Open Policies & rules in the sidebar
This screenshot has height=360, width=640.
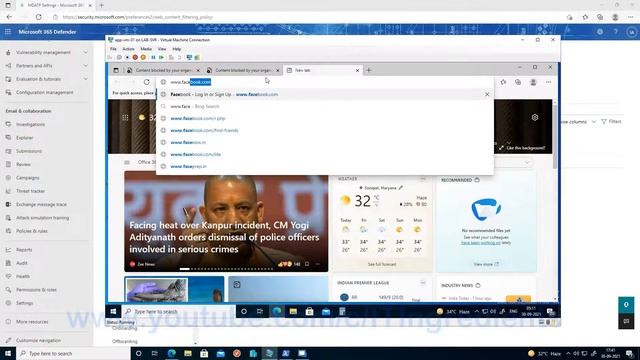pyautogui.click(x=32, y=231)
